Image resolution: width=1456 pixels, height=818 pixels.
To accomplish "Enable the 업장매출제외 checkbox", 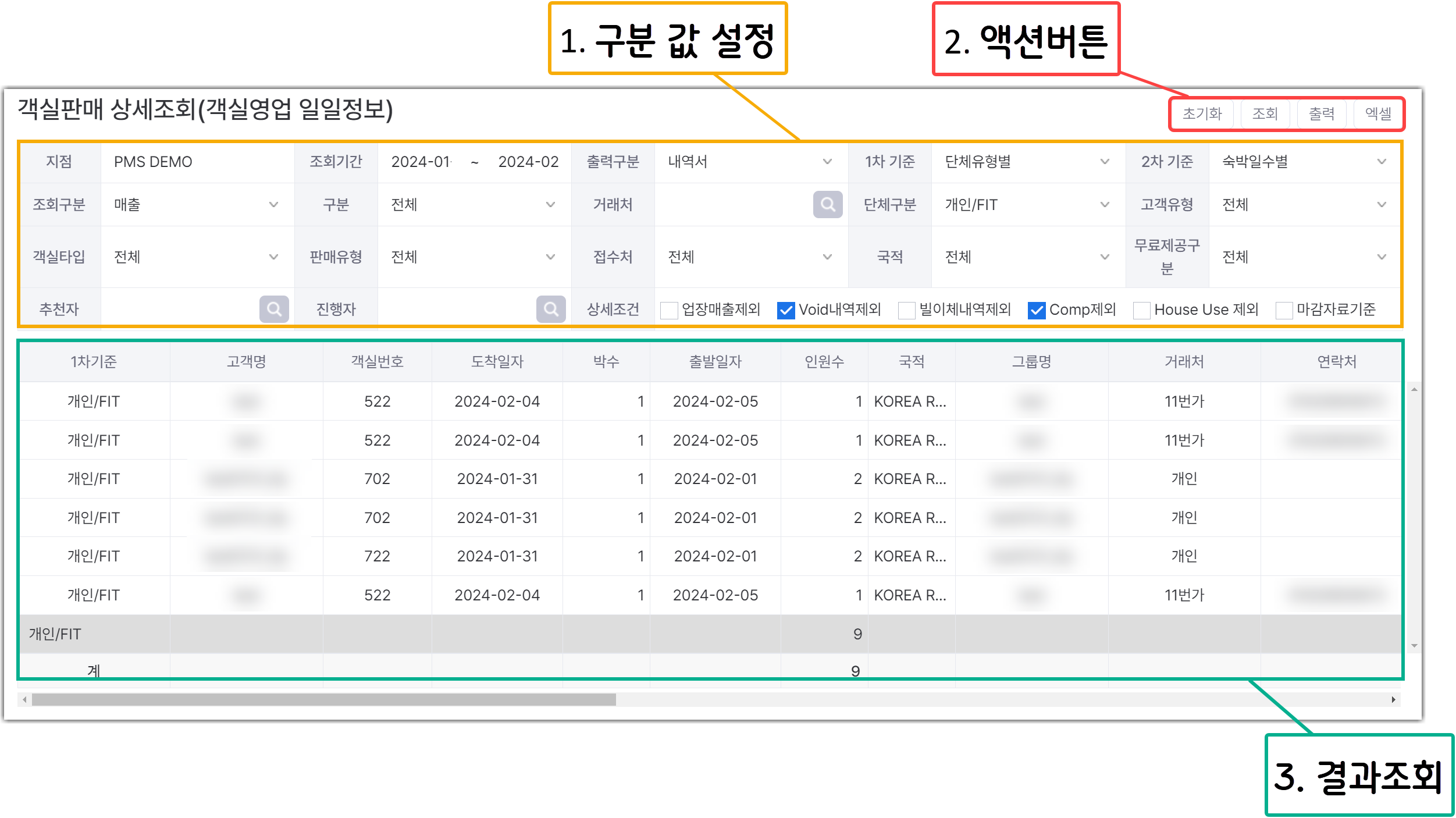I will 669,310.
